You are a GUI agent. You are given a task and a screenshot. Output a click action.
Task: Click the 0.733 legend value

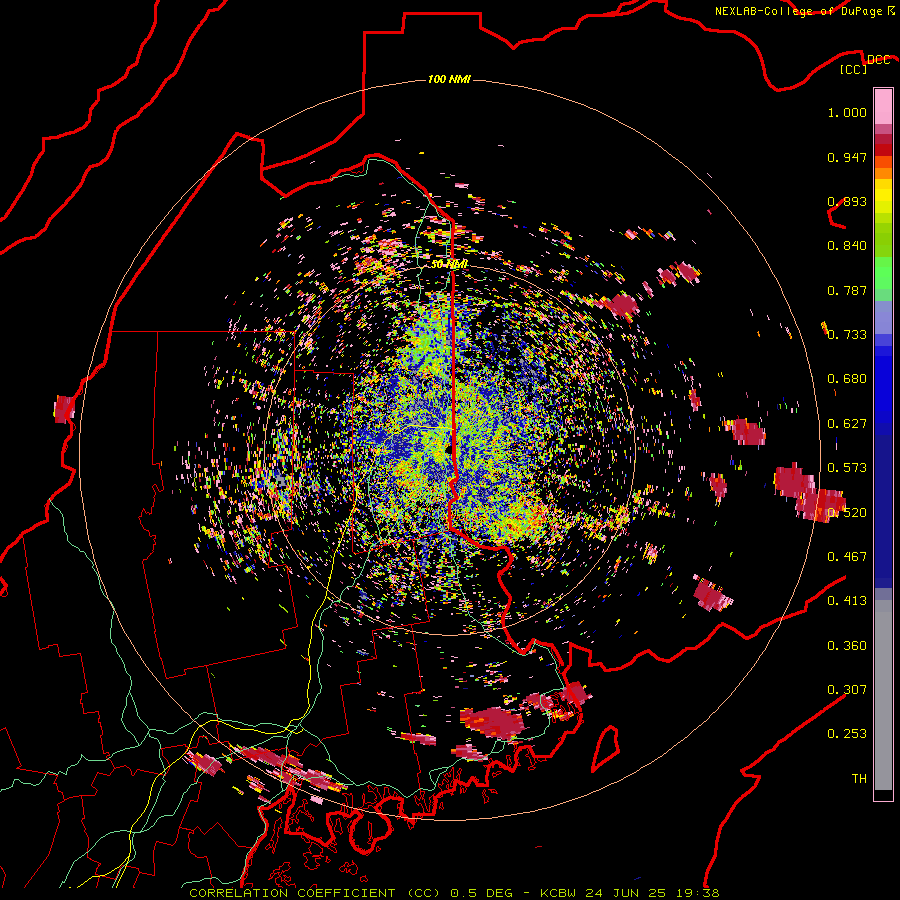(847, 335)
